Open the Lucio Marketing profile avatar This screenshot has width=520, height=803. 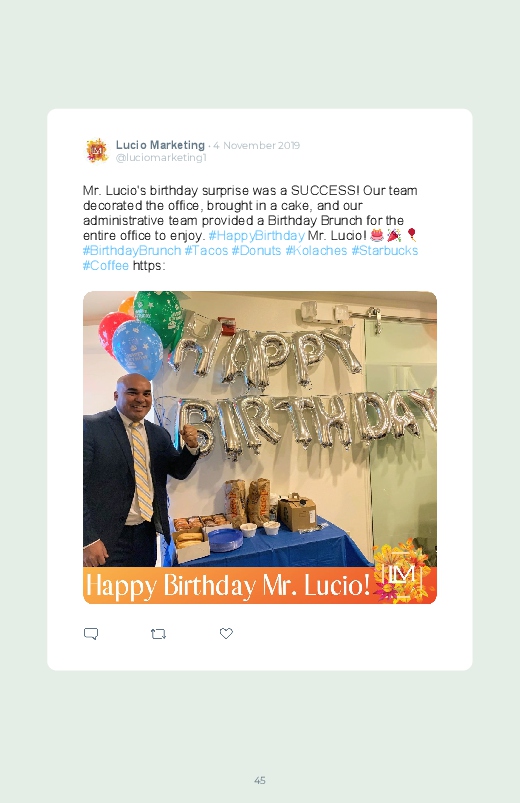[x=97, y=151]
